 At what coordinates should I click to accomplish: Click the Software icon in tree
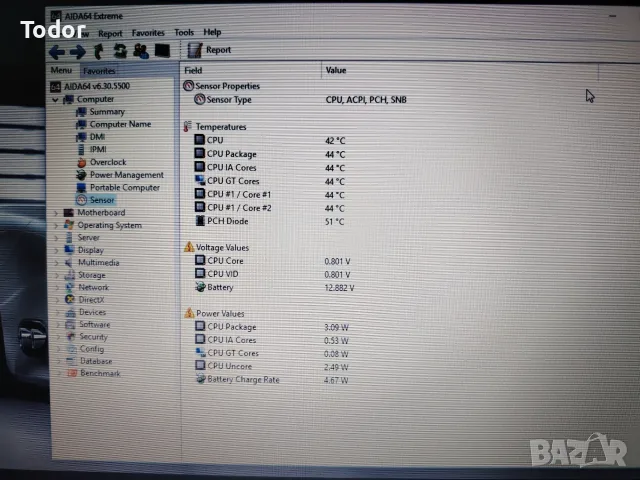(x=71, y=324)
